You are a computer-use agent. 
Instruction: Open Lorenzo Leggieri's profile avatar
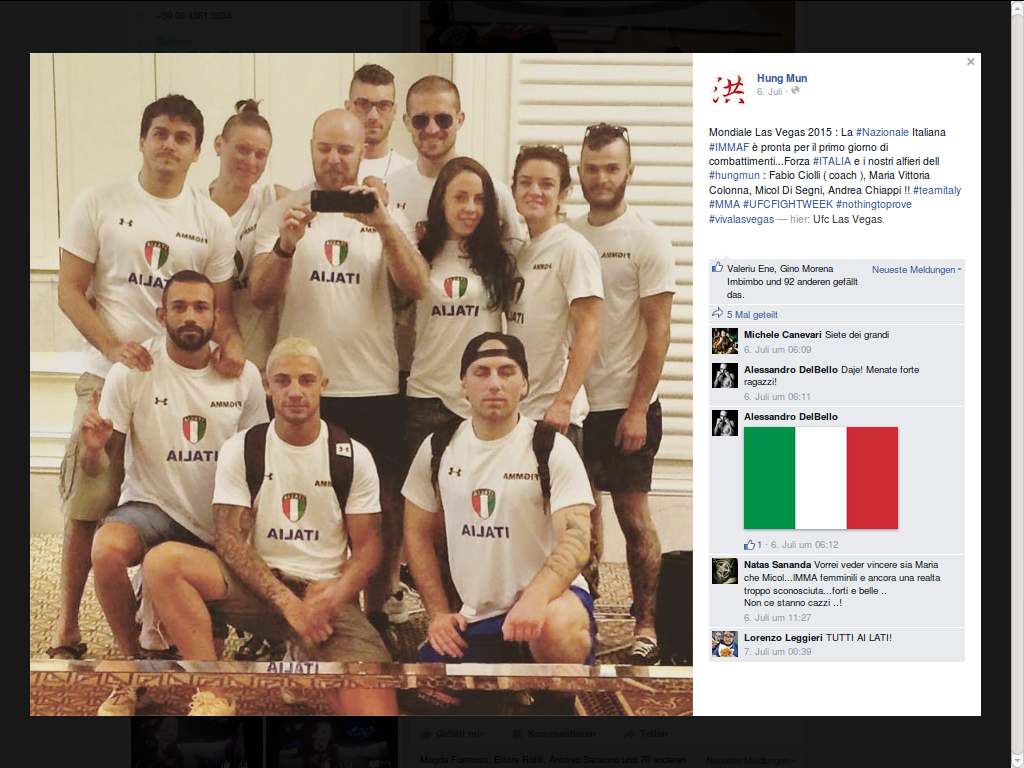(724, 644)
